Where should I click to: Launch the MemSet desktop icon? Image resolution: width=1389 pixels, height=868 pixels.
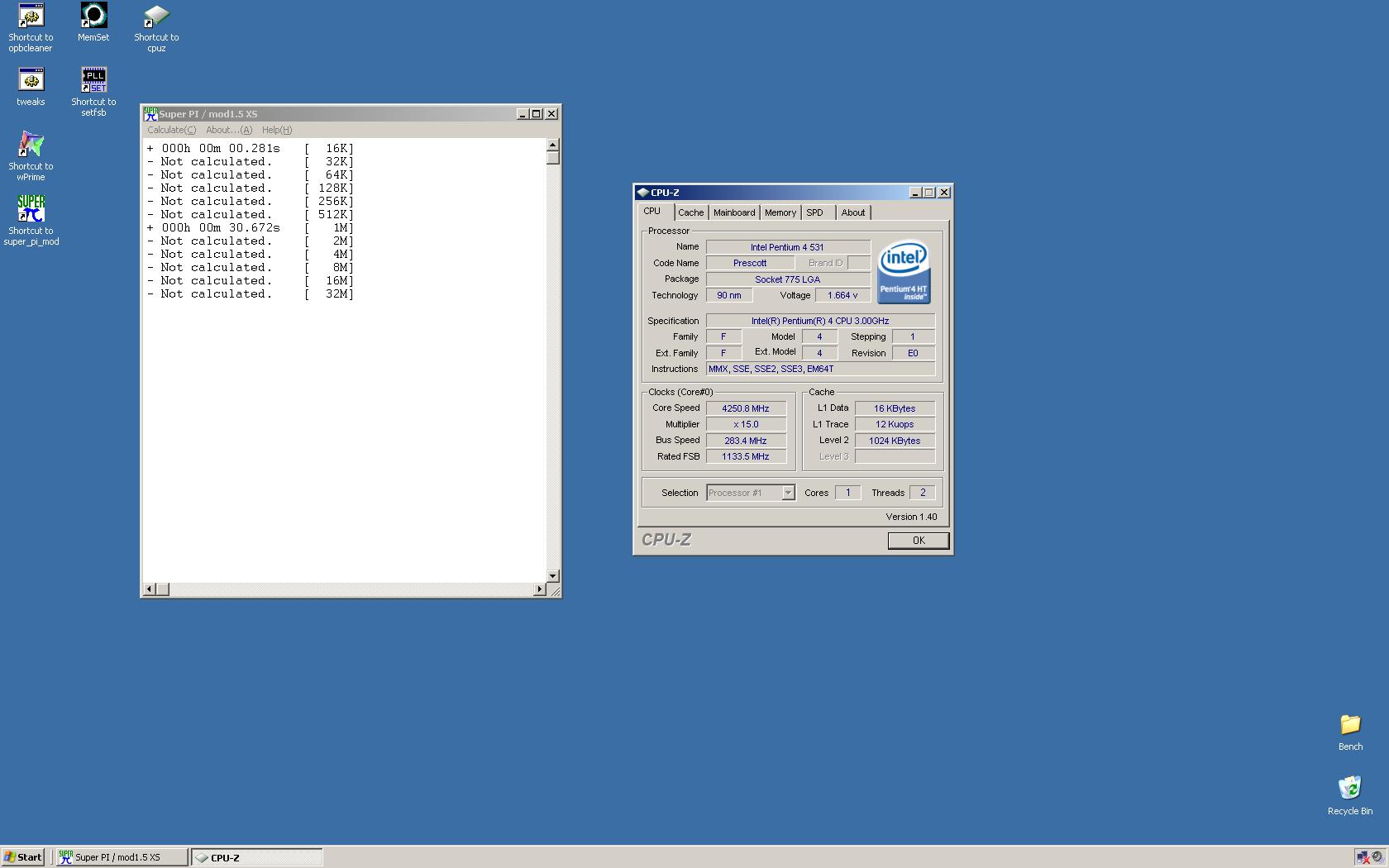[x=93, y=22]
